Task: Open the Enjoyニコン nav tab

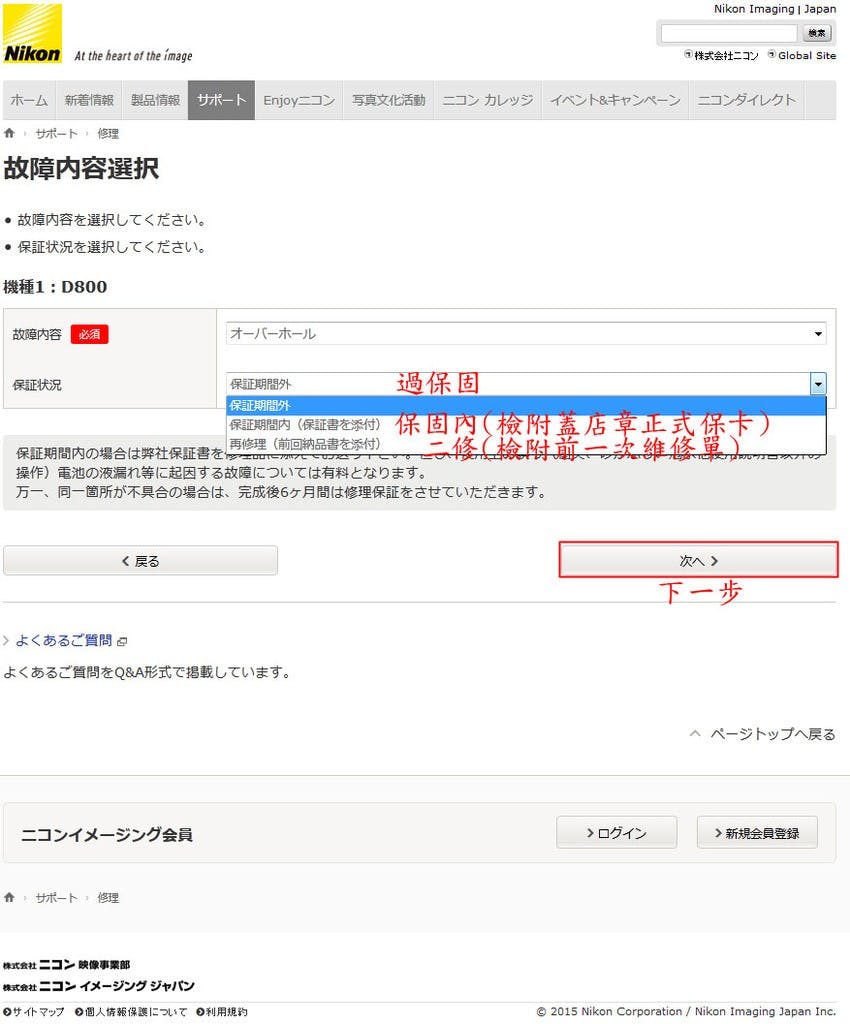Action: pos(299,100)
